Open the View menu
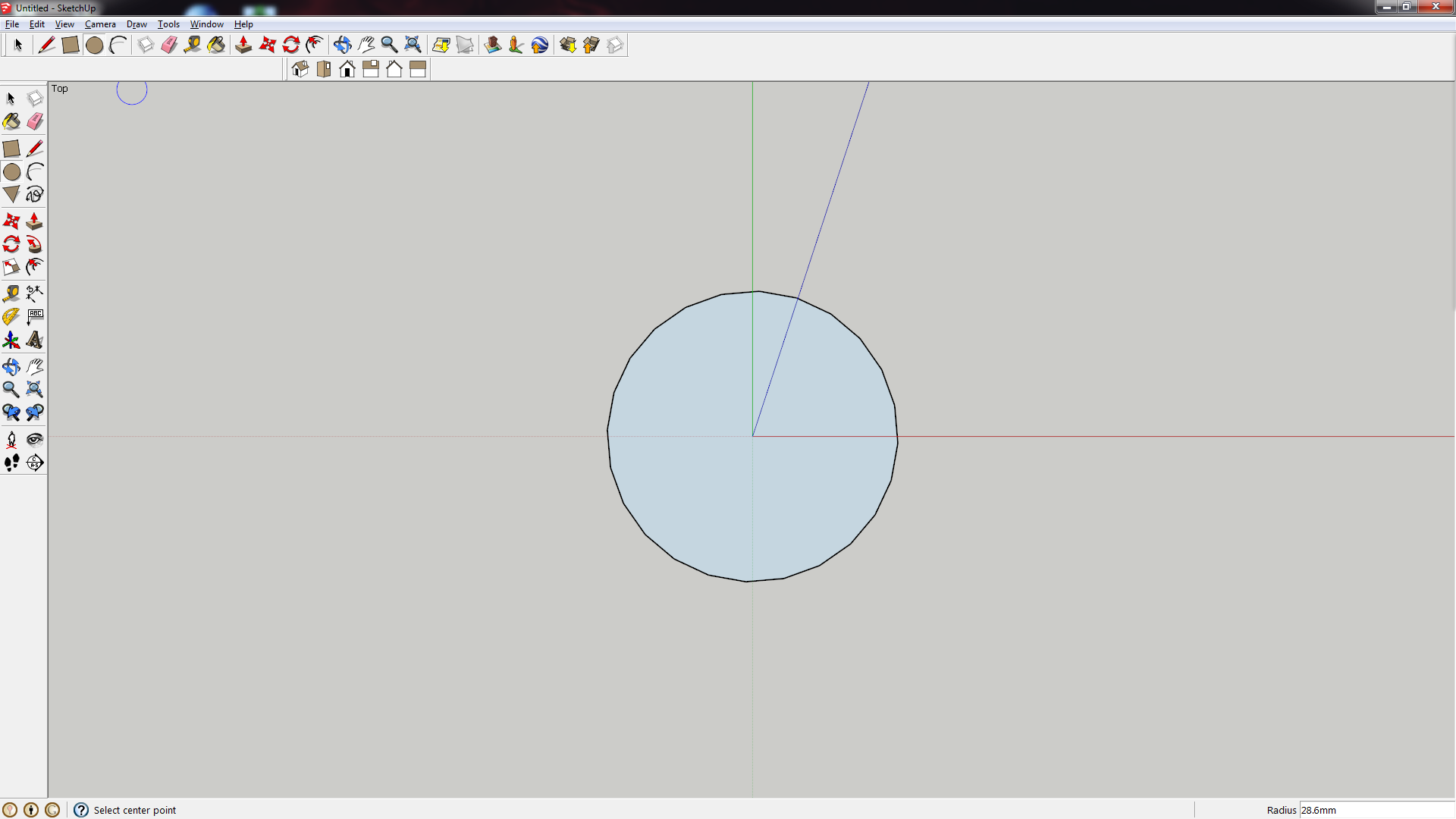This screenshot has height=819, width=1456. tap(64, 24)
